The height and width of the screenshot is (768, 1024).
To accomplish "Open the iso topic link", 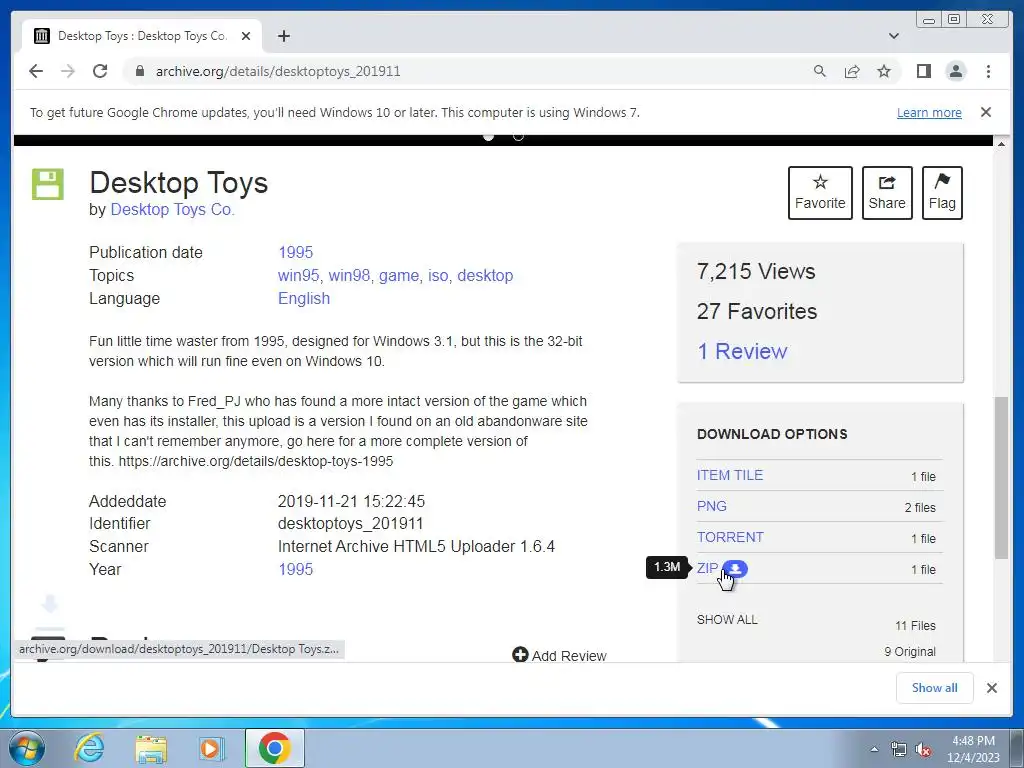I will pyautogui.click(x=438, y=276).
